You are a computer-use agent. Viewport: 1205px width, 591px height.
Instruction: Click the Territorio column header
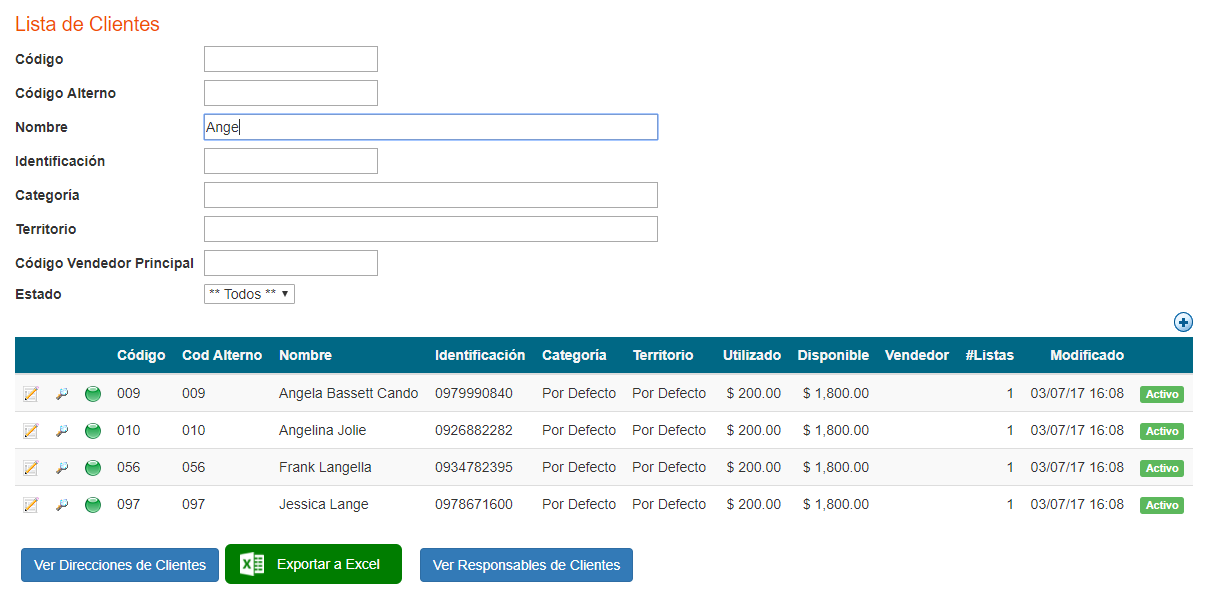[x=663, y=355]
